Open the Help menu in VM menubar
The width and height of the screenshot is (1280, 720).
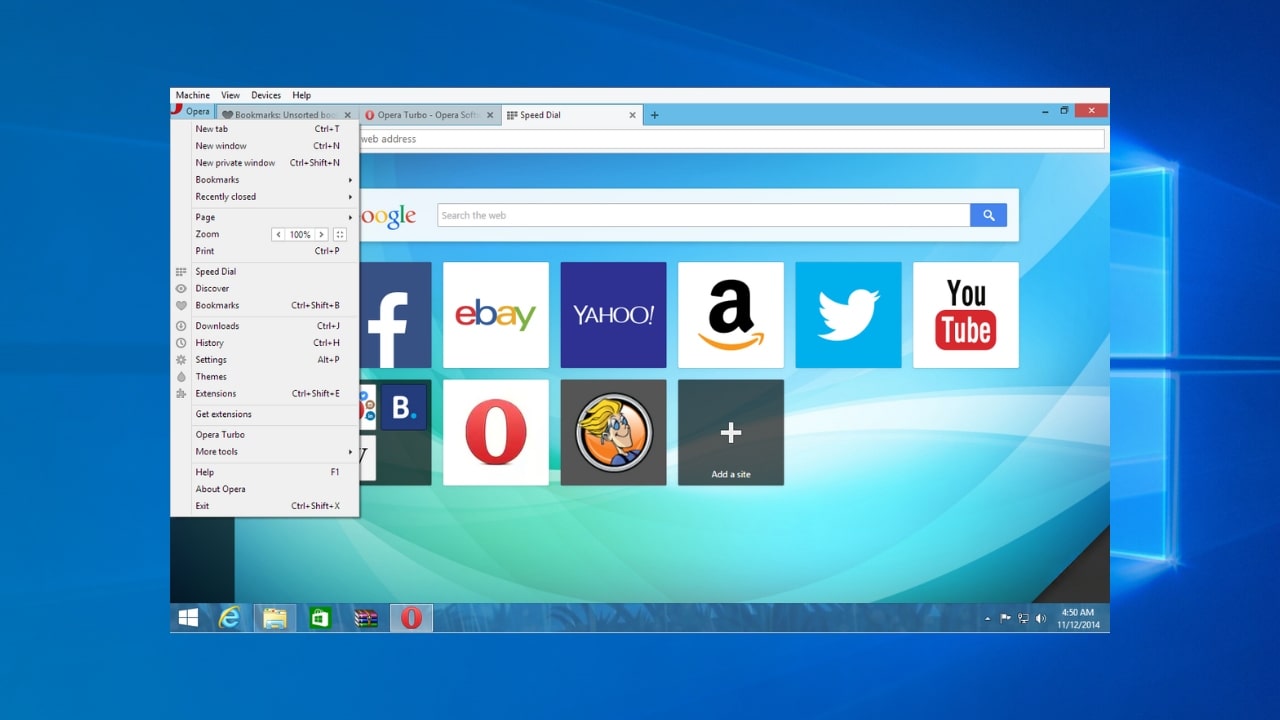[301, 95]
